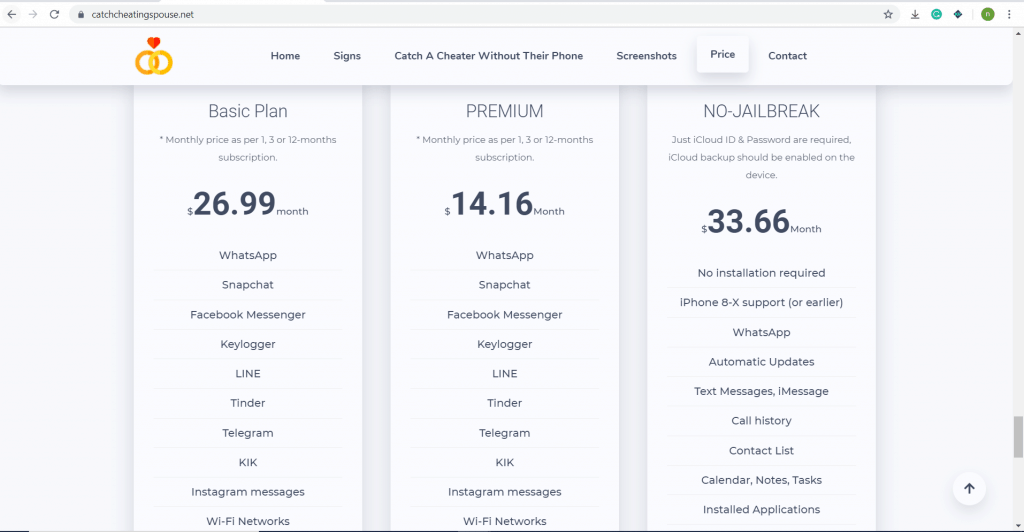Click Wi-Fi Networks in Basic Plan
Screen dimensions: 1024x532
pyautogui.click(x=248, y=521)
